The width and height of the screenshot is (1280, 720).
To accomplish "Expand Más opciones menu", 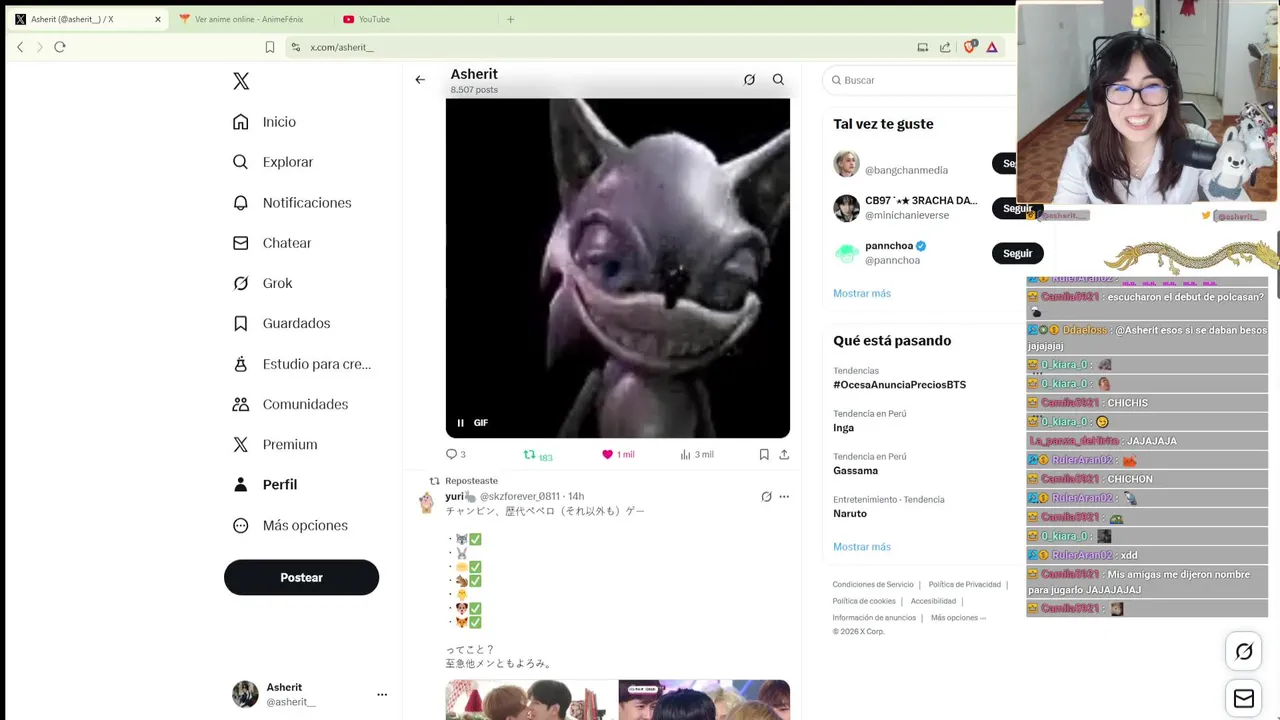I will click(x=290, y=525).
